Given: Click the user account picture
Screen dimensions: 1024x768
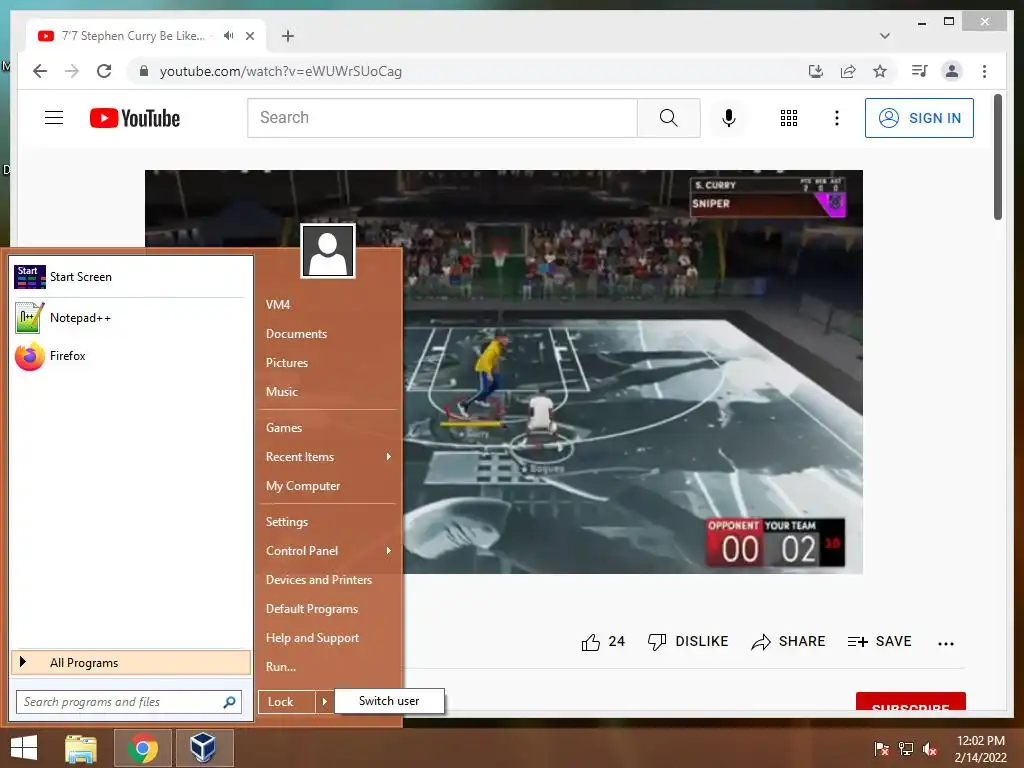Looking at the screenshot, I should click(x=328, y=251).
